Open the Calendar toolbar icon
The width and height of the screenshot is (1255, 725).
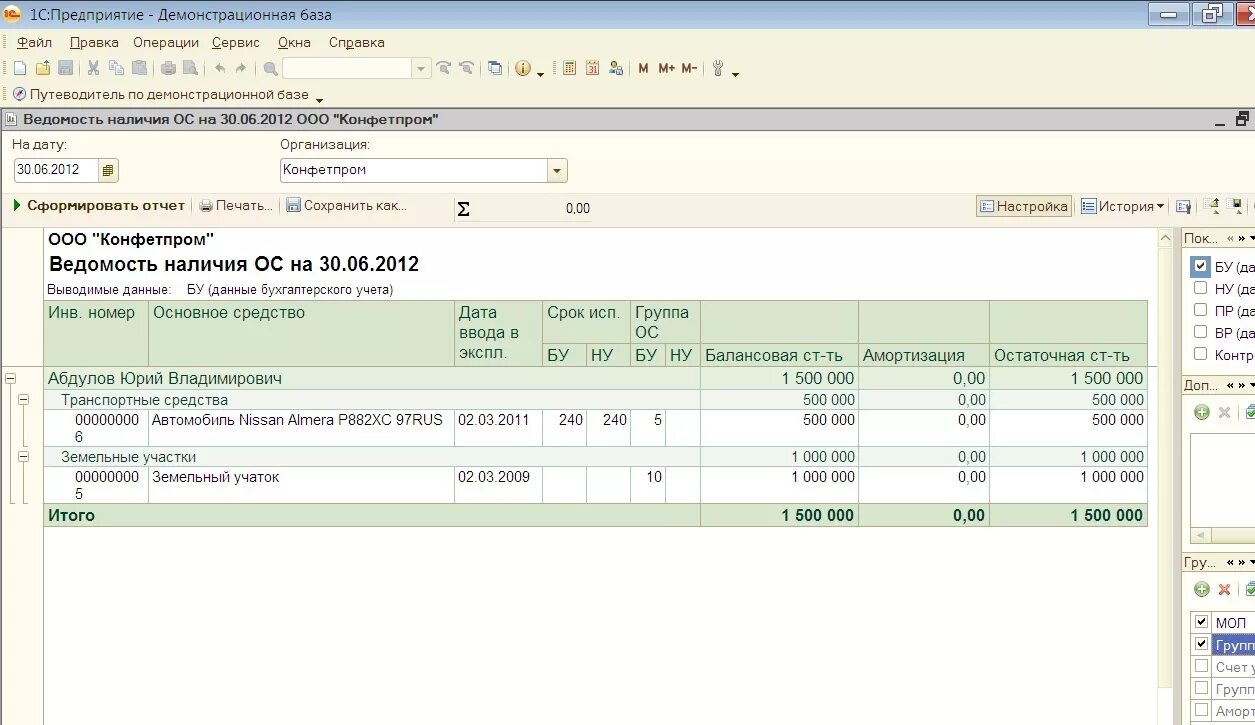[592, 69]
